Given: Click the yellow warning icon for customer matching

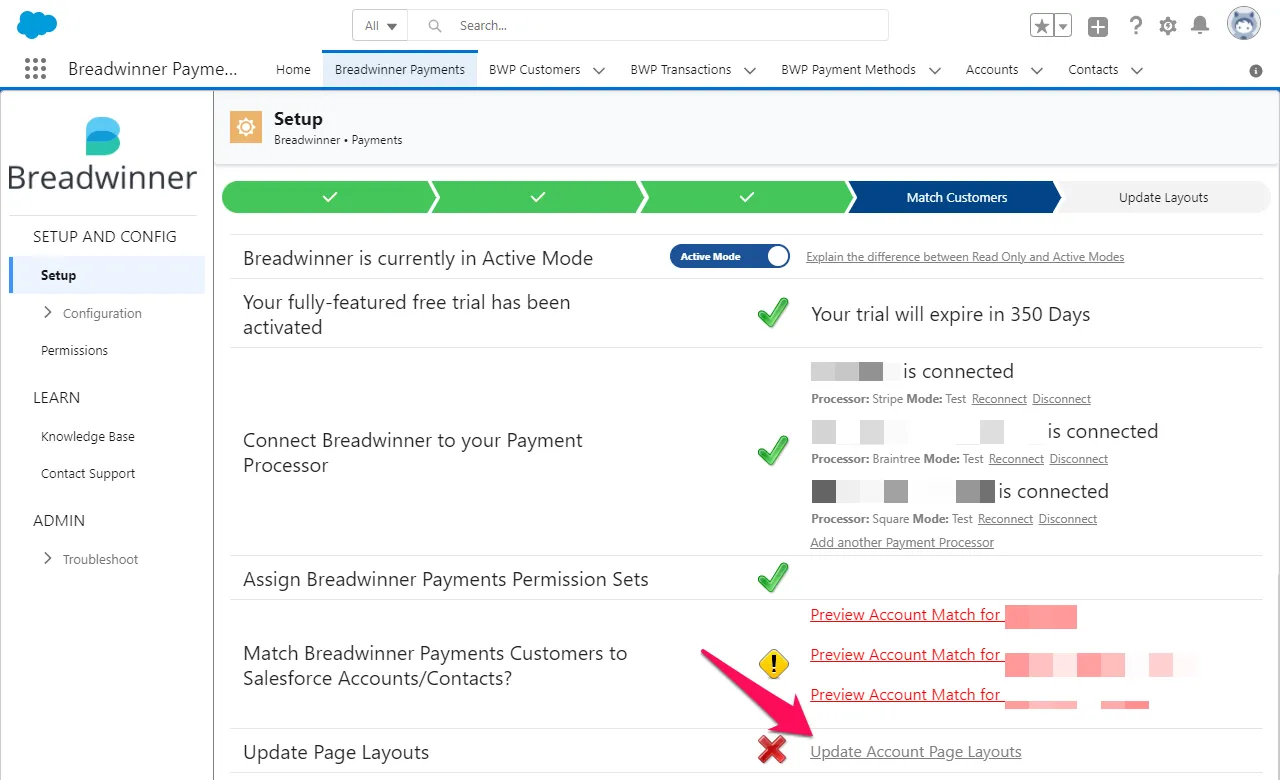Looking at the screenshot, I should [774, 664].
